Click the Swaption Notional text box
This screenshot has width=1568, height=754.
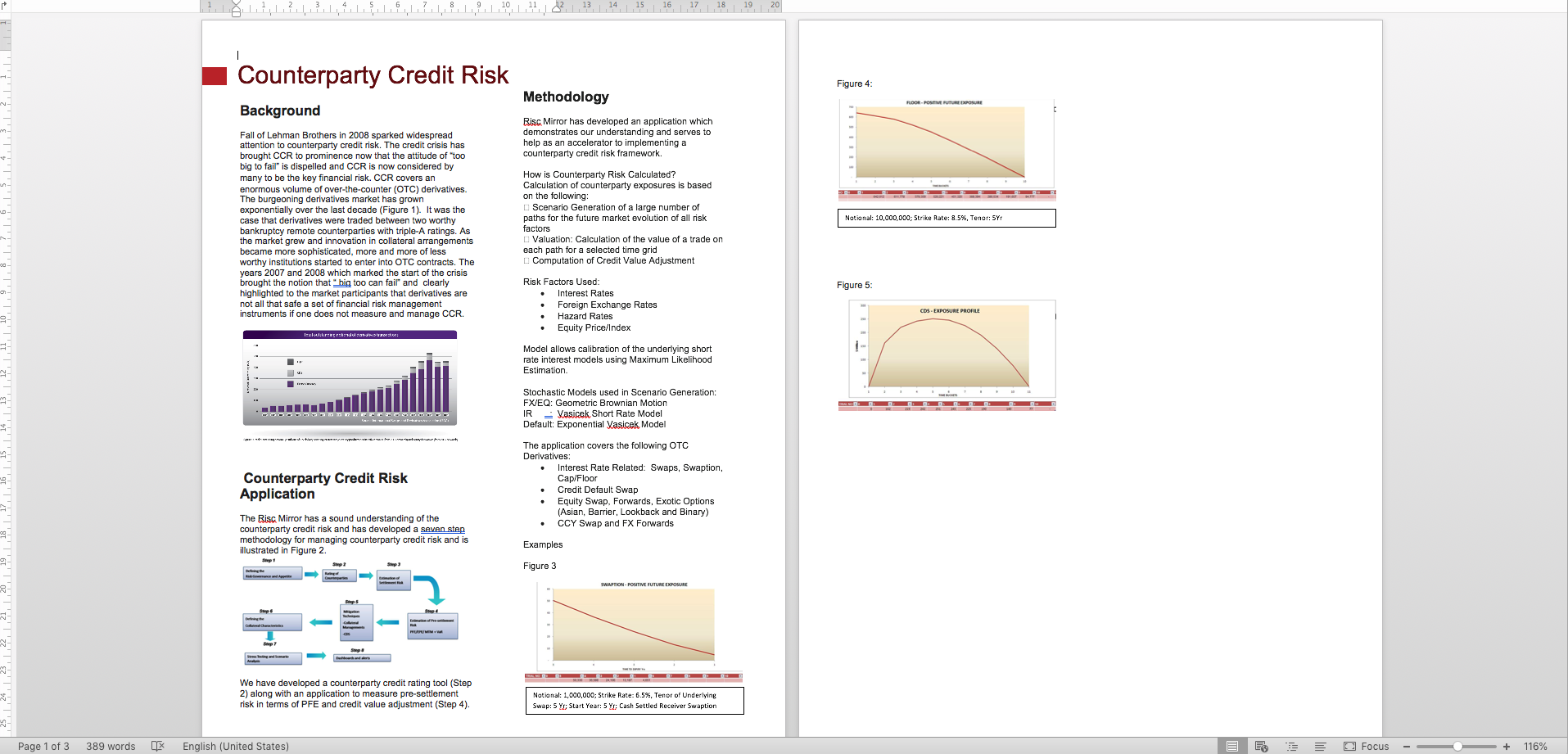(635, 700)
